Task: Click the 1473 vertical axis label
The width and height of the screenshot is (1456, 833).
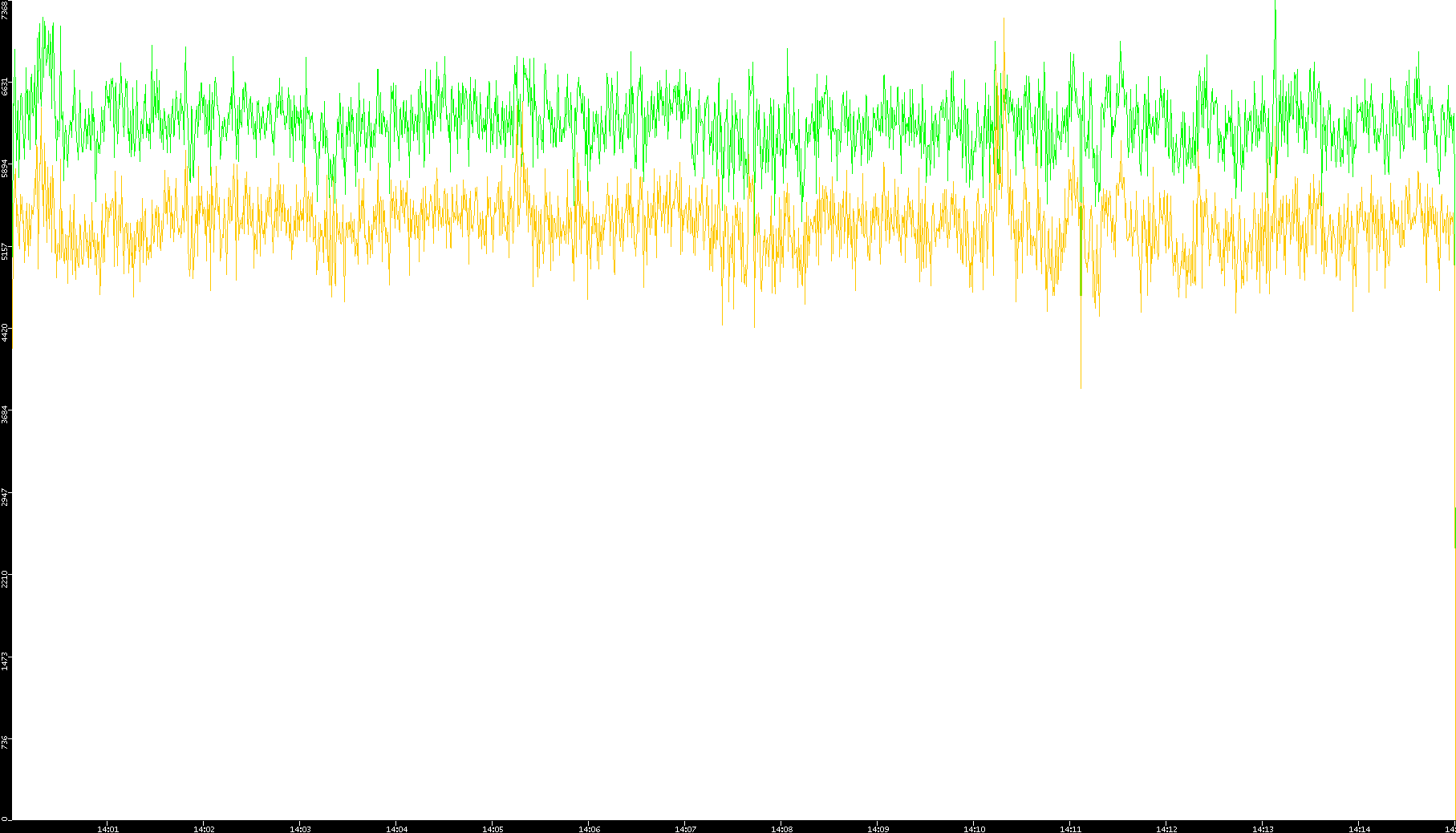Action: tap(6, 661)
